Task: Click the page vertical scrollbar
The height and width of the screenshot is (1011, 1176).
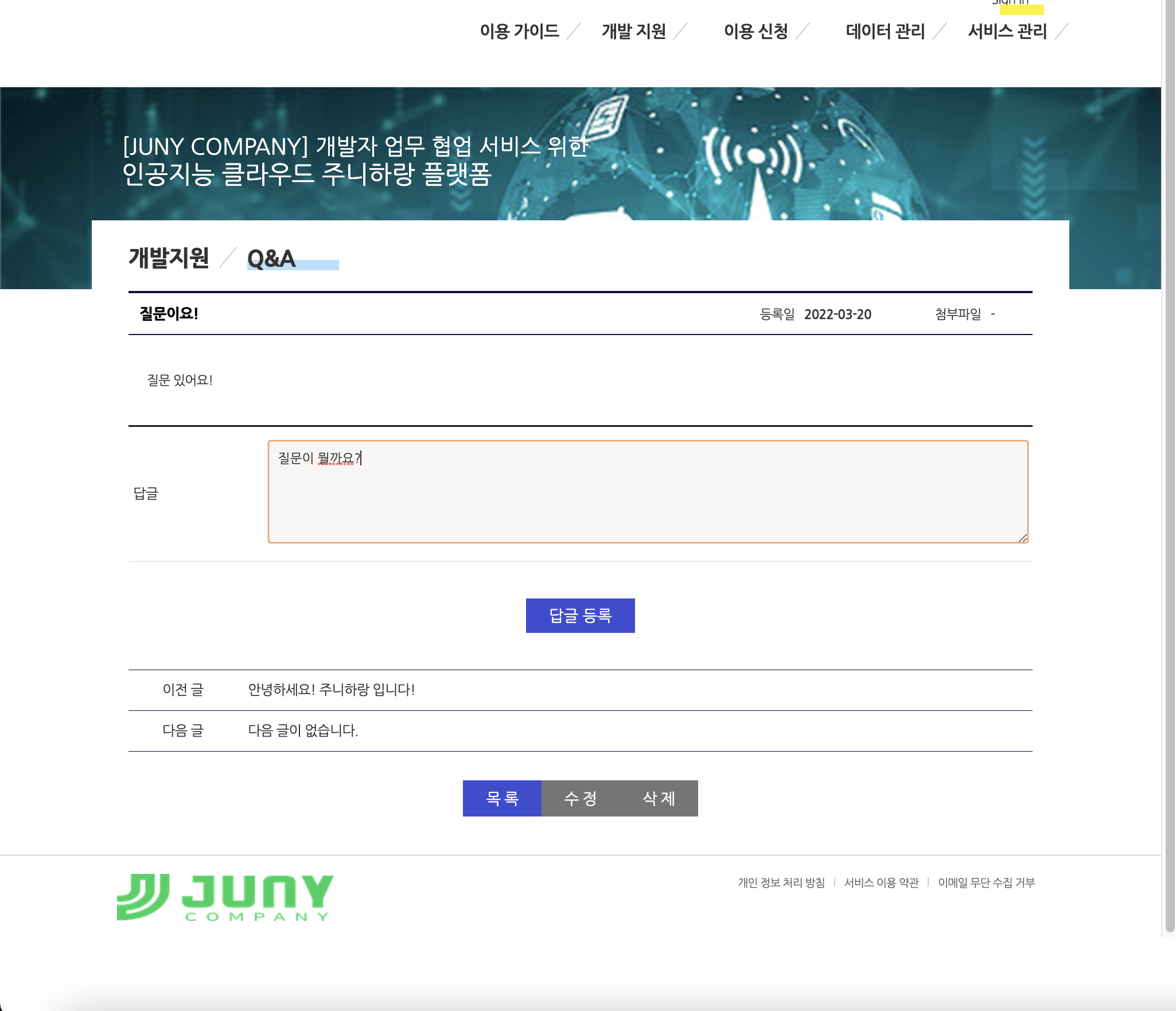Action: tap(1170, 459)
